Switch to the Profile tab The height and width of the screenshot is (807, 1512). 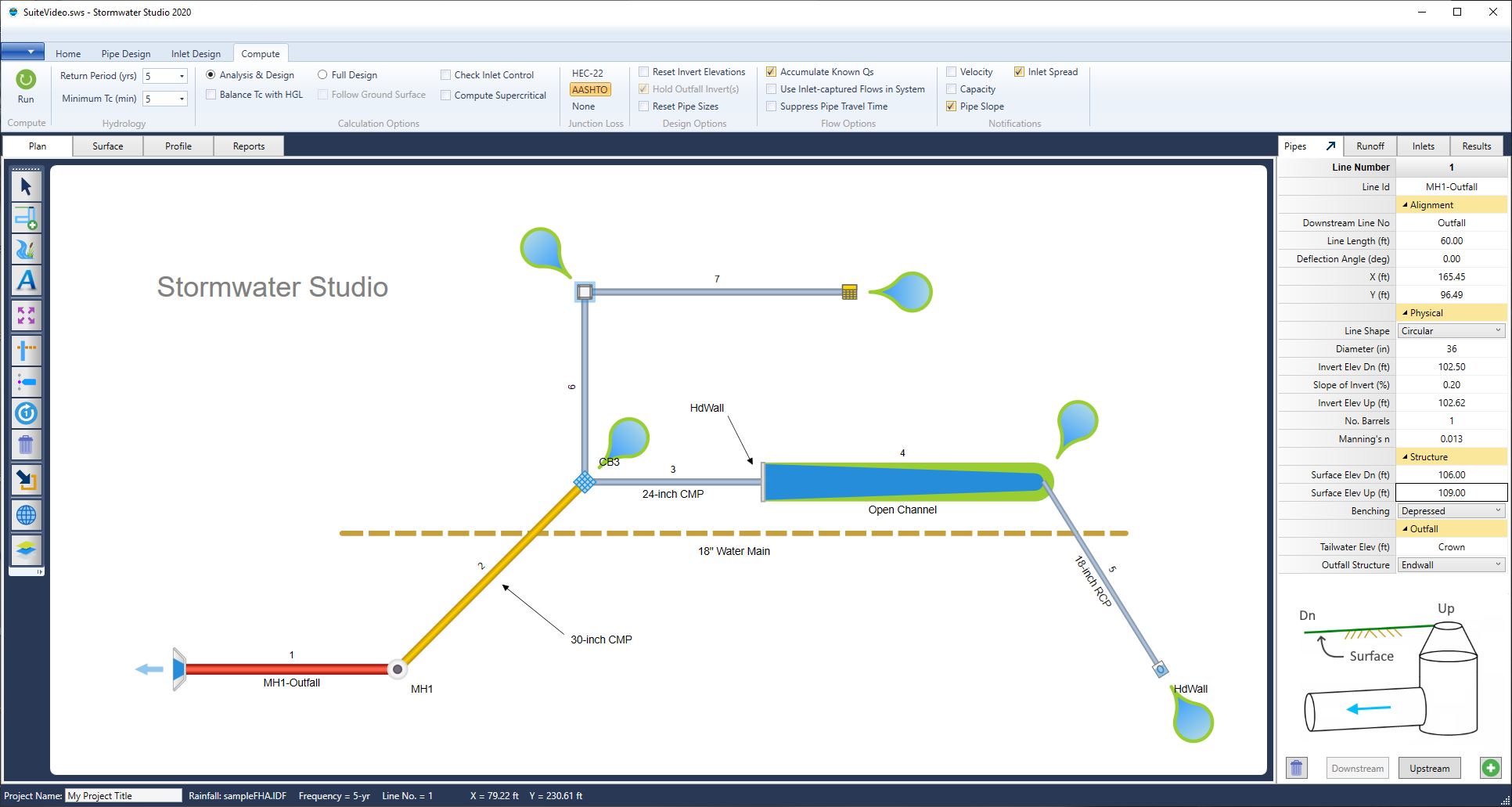pos(178,146)
